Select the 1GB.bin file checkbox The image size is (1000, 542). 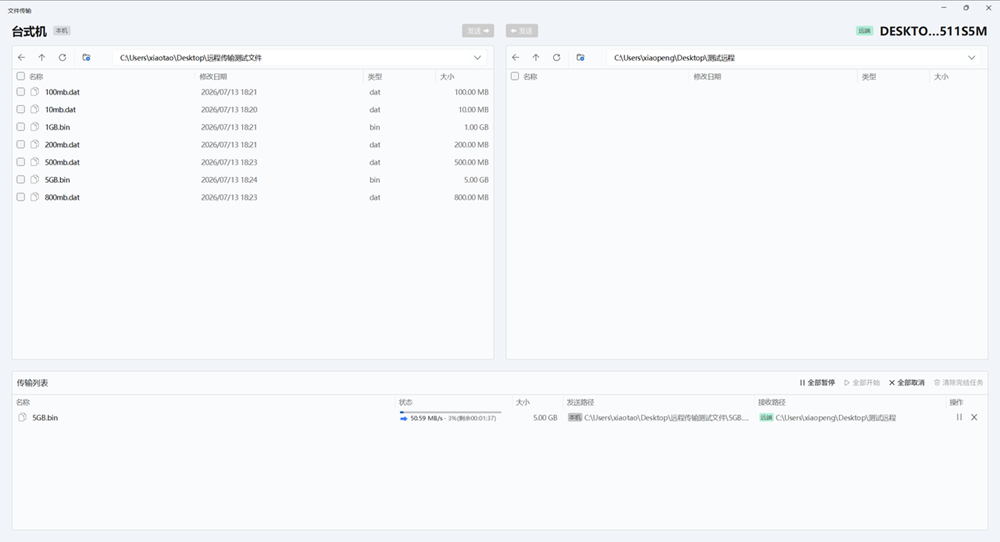[20, 127]
